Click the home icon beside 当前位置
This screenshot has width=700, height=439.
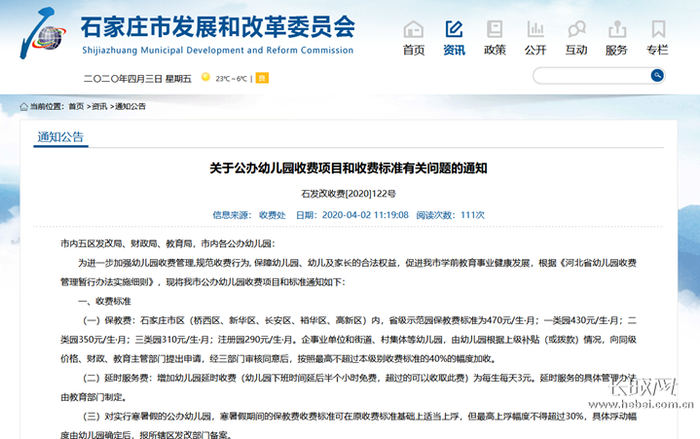click(x=24, y=106)
